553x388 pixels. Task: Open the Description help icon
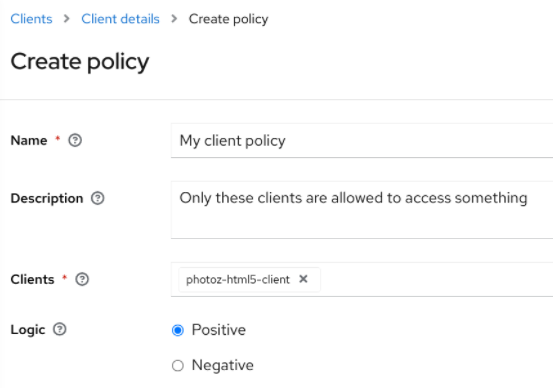click(x=98, y=198)
